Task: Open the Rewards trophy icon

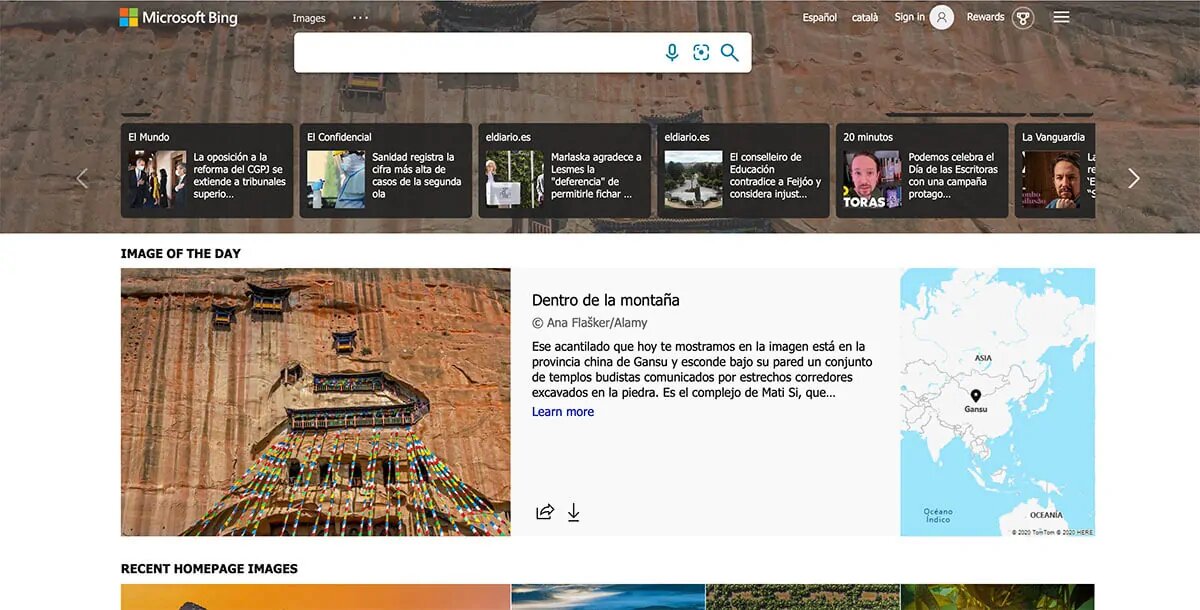Action: (x=1022, y=18)
